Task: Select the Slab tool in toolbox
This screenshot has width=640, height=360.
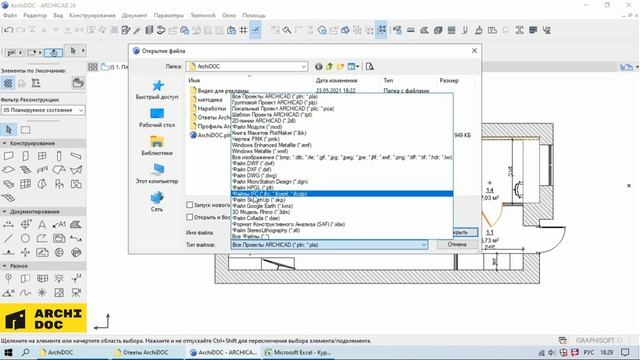Action: (x=9, y=170)
